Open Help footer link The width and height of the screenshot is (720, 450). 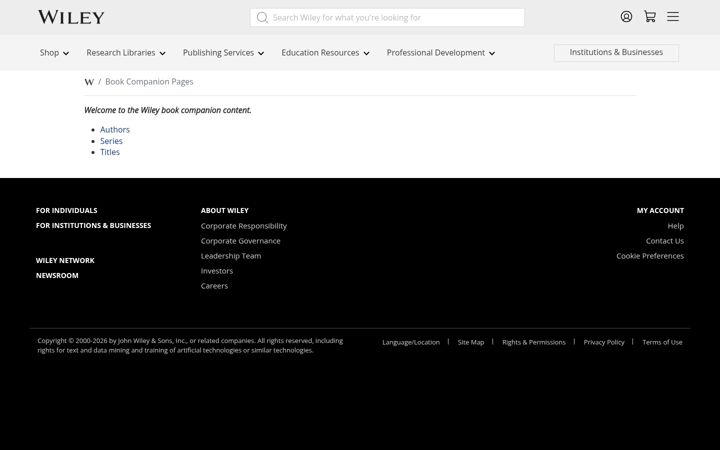click(x=675, y=226)
